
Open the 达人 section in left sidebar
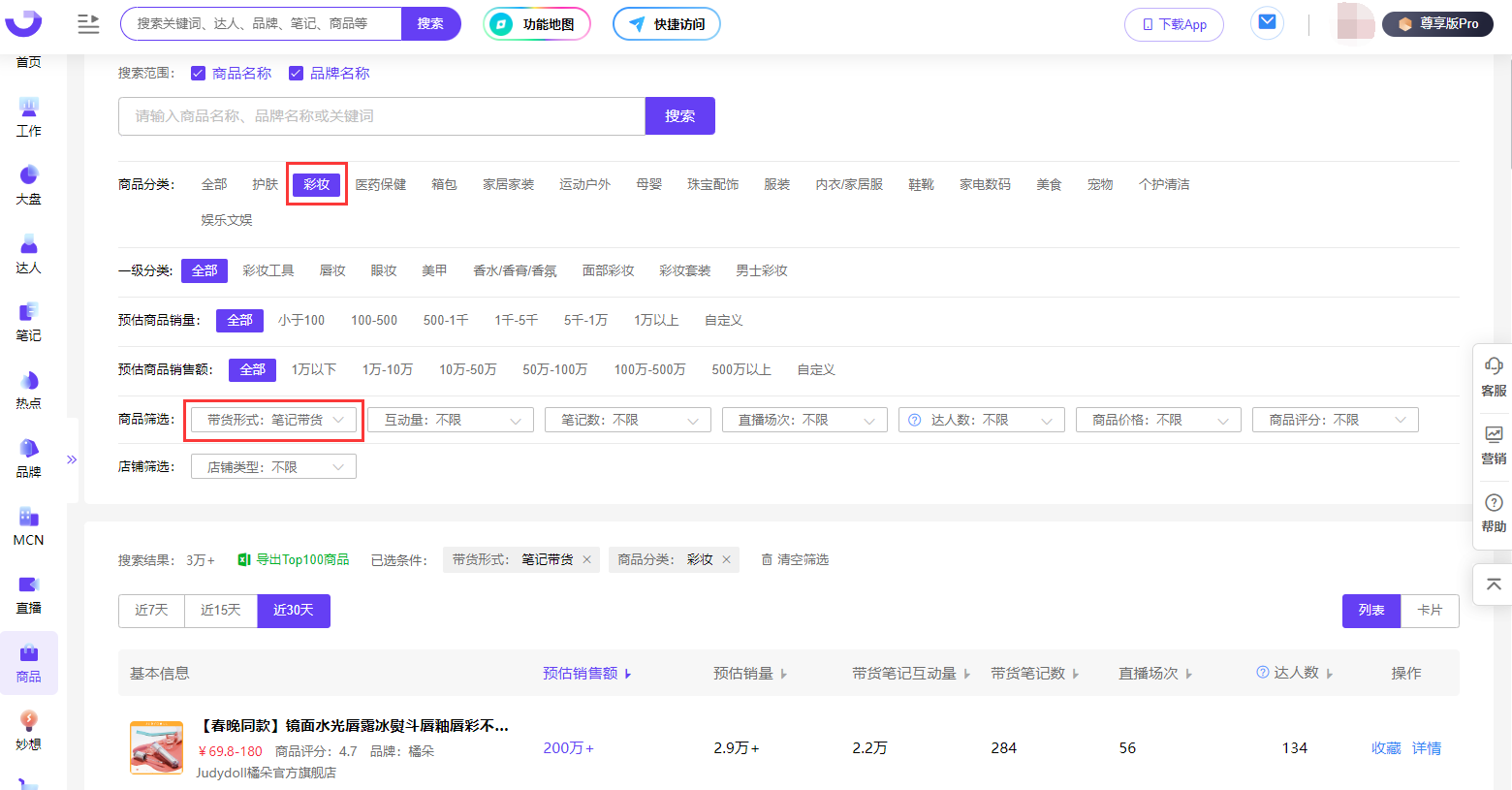point(28,254)
